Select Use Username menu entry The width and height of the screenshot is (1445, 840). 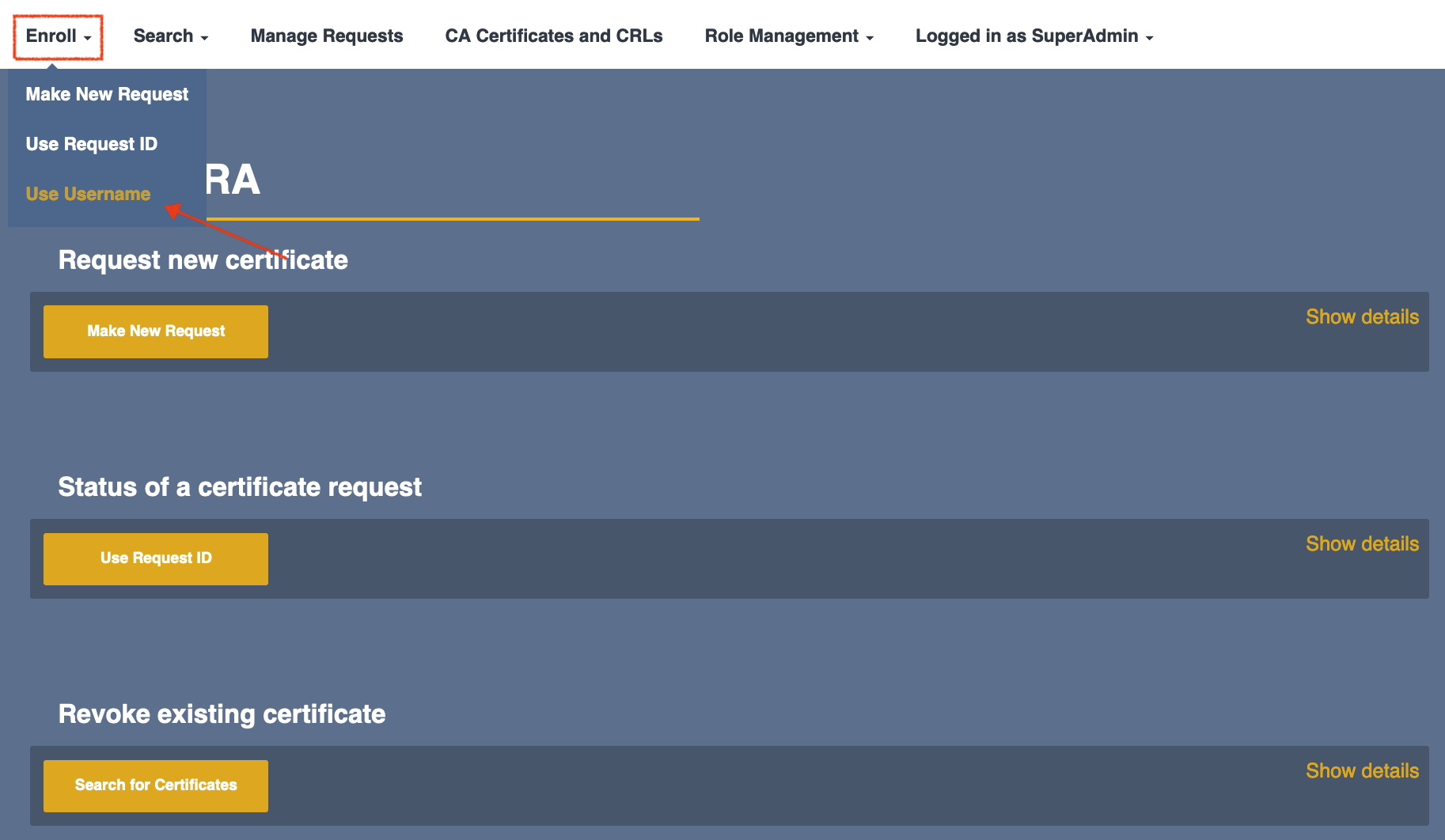pos(88,194)
